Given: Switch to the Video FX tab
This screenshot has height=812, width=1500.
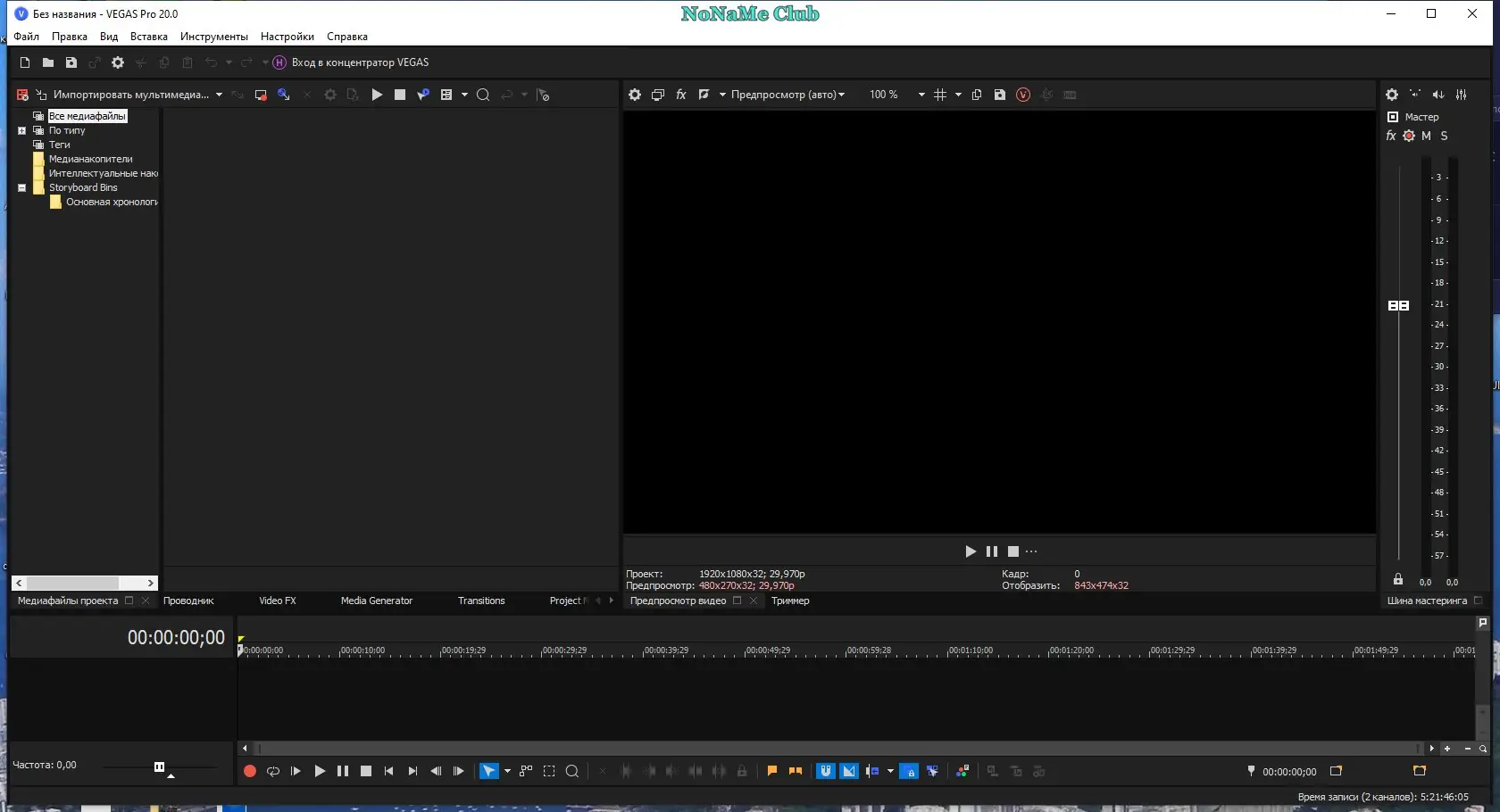Looking at the screenshot, I should click(x=278, y=601).
